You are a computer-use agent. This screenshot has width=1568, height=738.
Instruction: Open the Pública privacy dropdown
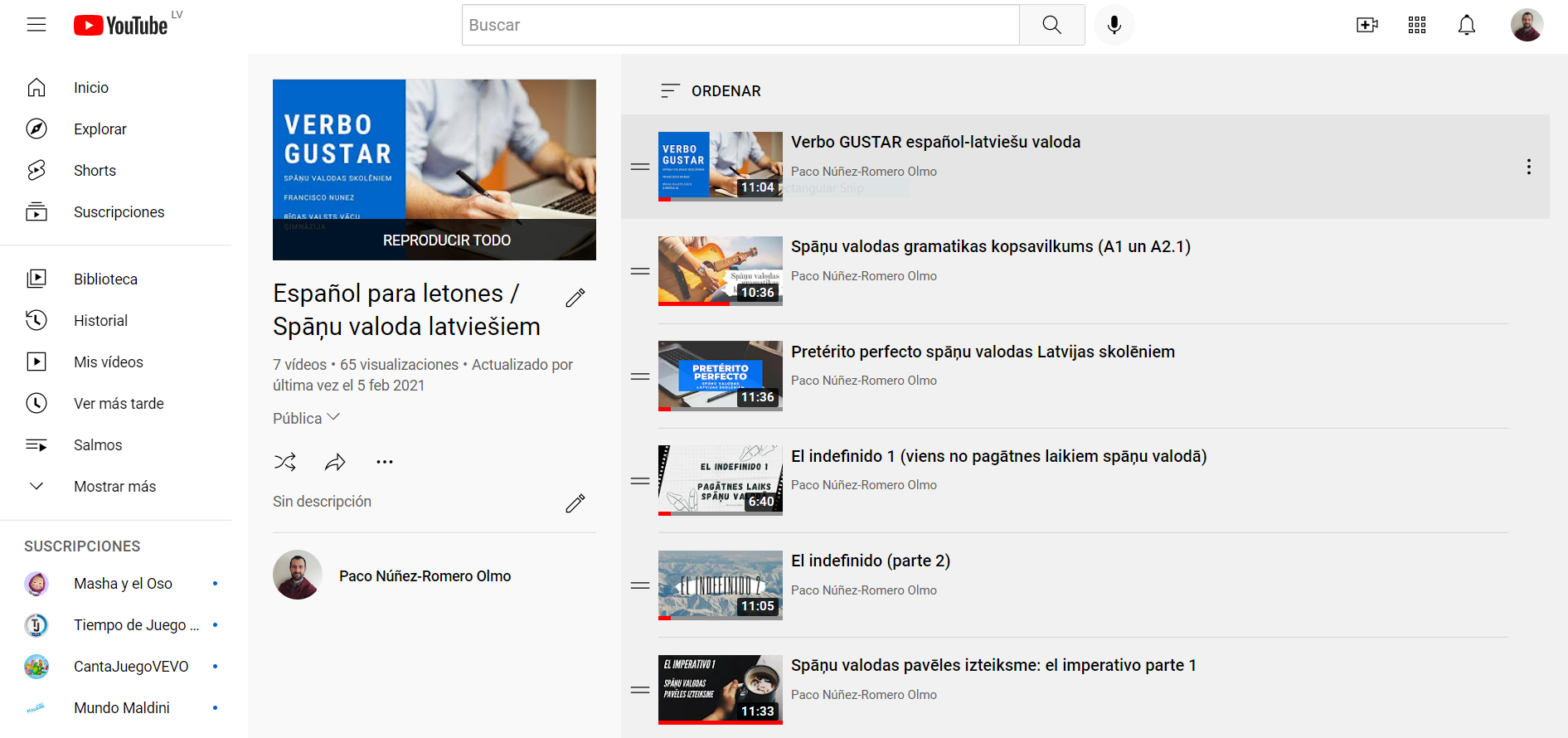pyautogui.click(x=306, y=418)
